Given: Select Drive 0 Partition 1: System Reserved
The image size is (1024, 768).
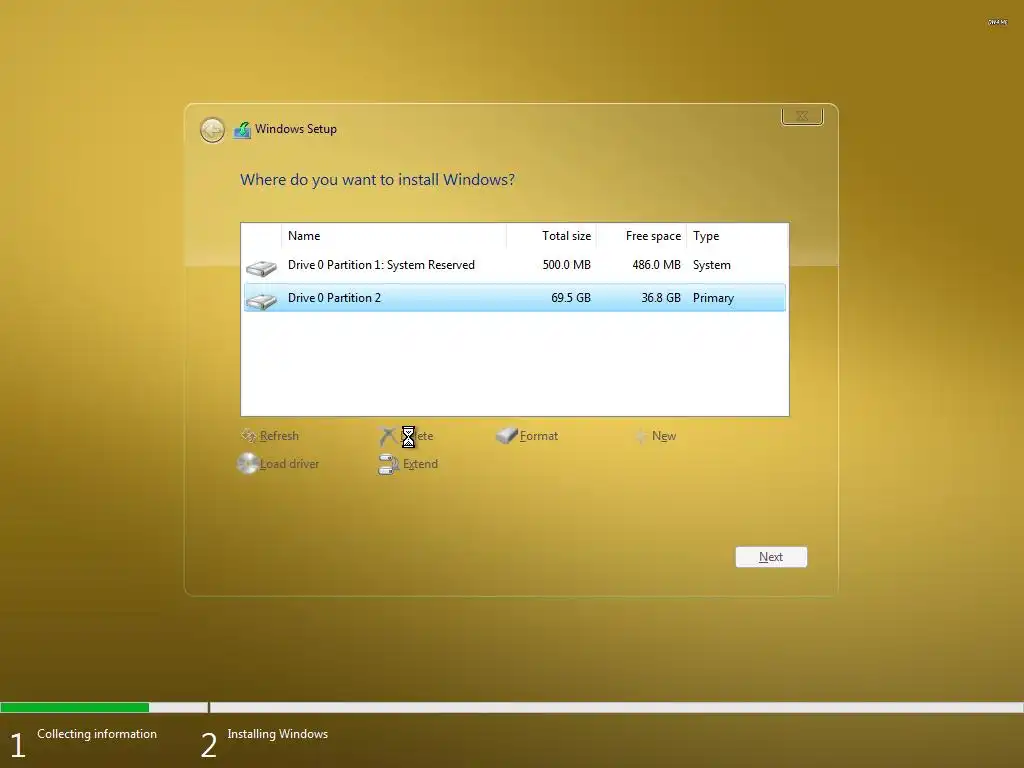Looking at the screenshot, I should pyautogui.click(x=515, y=265).
